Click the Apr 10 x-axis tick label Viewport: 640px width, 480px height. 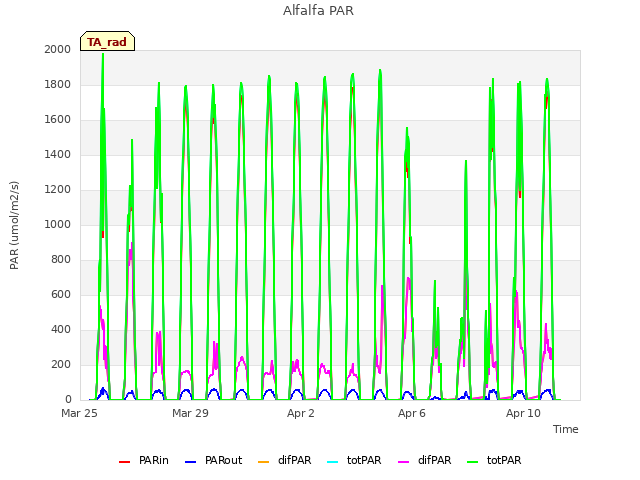(523, 413)
